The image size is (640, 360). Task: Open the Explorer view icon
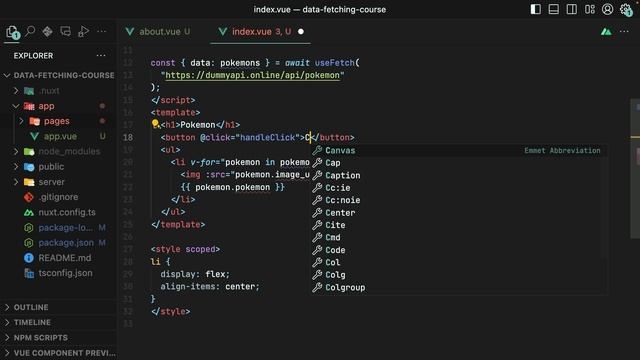pos(12,31)
